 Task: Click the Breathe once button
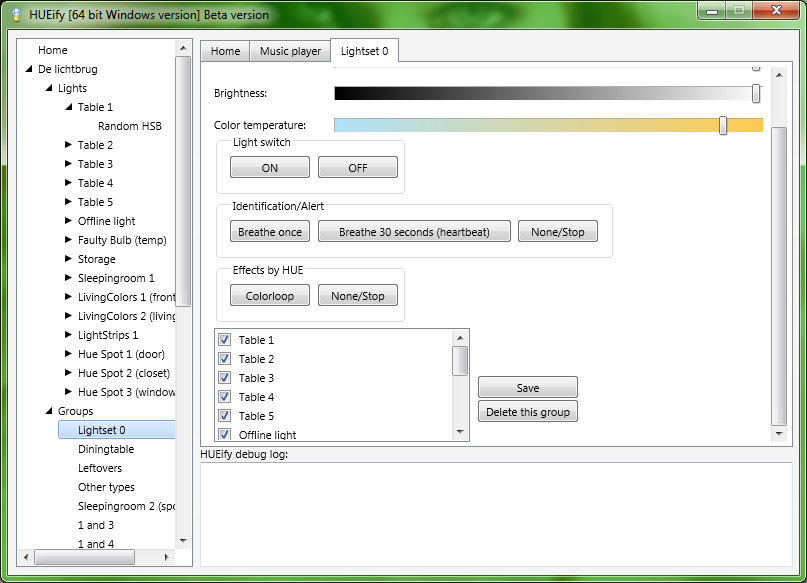point(270,232)
